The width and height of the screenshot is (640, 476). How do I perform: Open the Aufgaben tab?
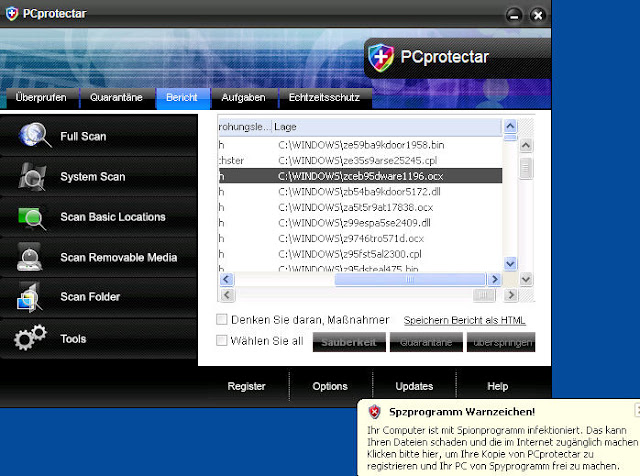(x=244, y=98)
